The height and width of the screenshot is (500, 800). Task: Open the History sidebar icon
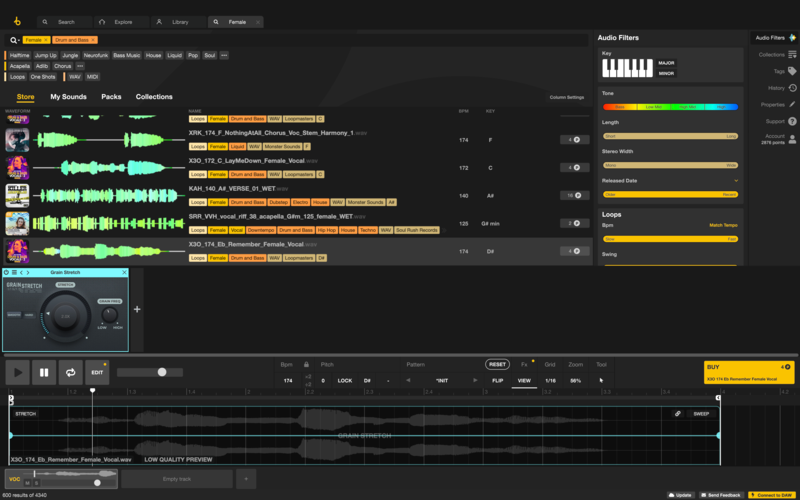coord(792,88)
